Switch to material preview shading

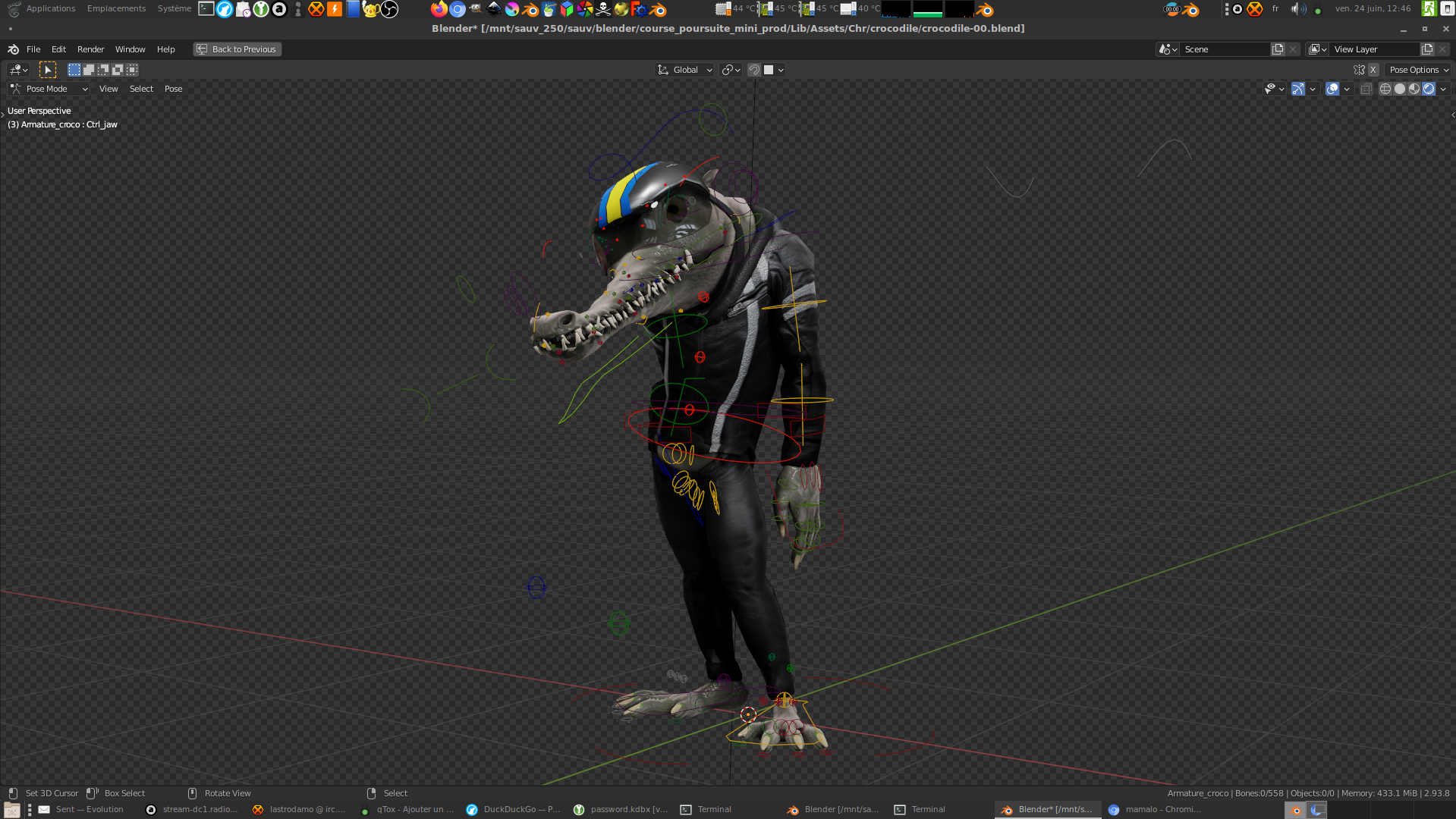[x=1414, y=89]
